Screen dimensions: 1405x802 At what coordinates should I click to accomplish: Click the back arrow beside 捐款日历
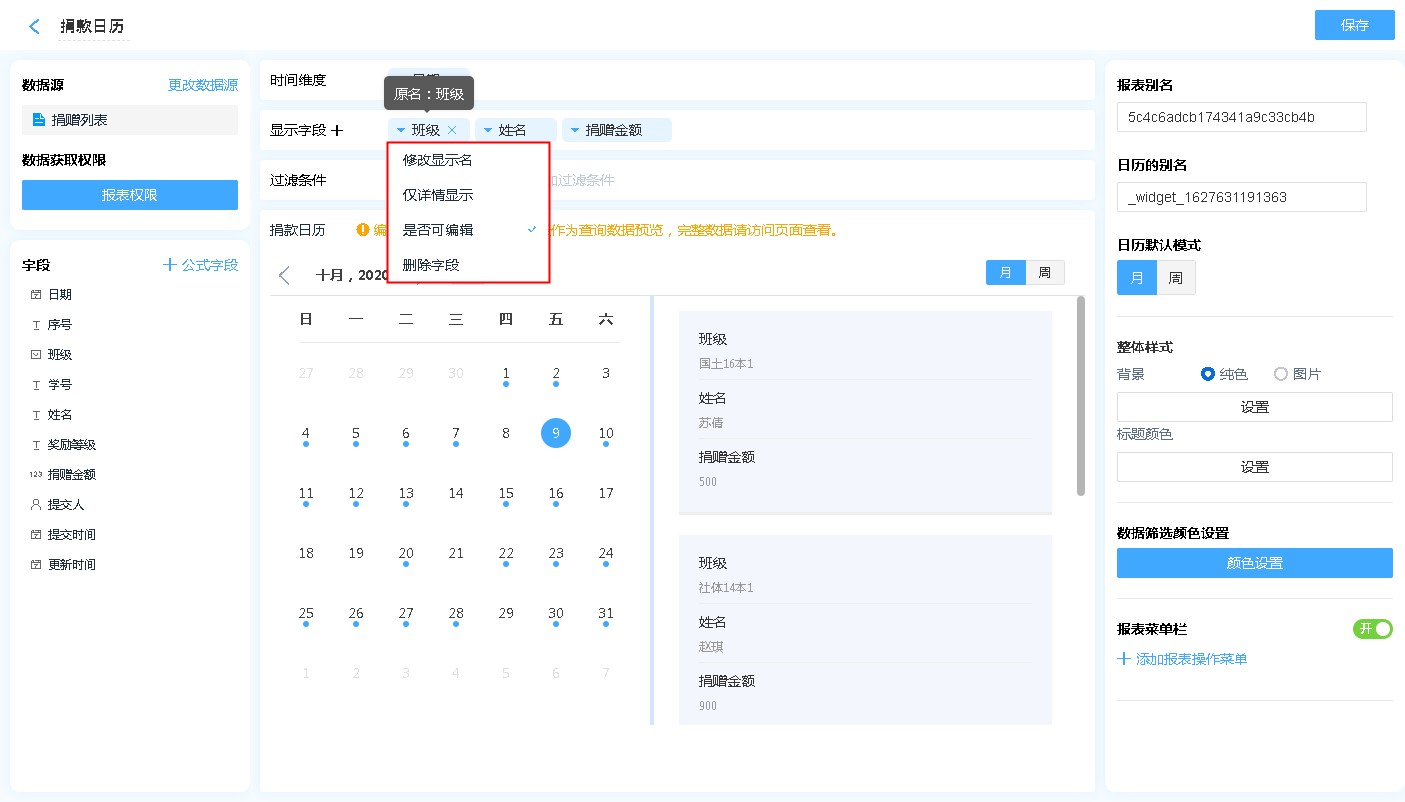(x=35, y=27)
